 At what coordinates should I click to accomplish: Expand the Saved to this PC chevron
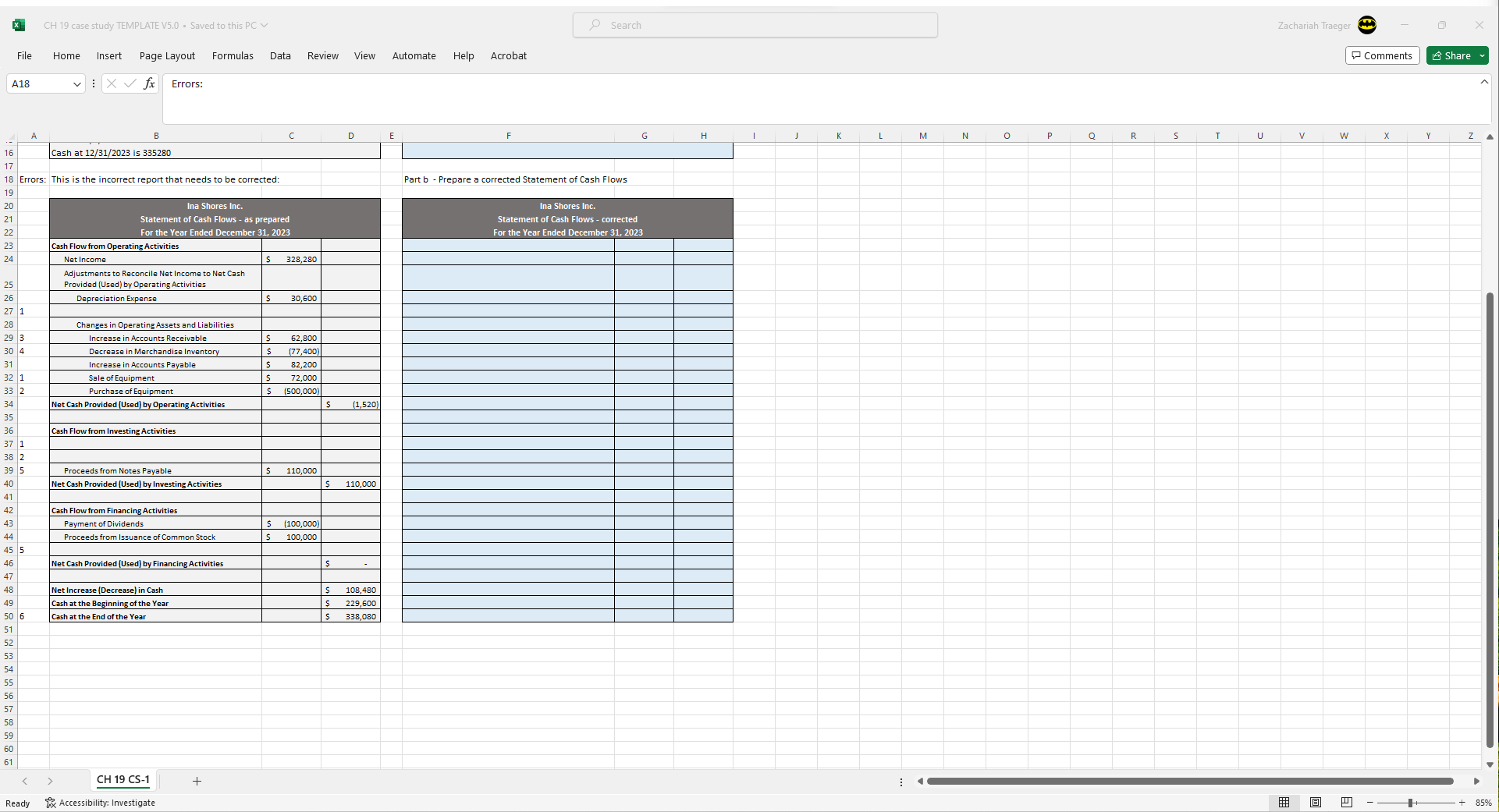click(265, 25)
